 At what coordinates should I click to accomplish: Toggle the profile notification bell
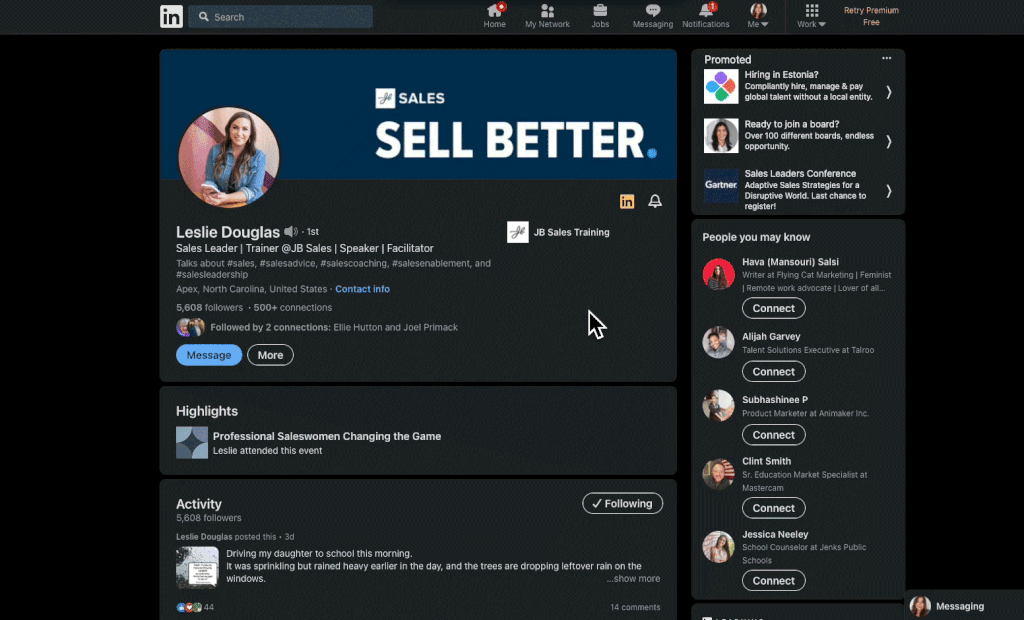pos(655,201)
